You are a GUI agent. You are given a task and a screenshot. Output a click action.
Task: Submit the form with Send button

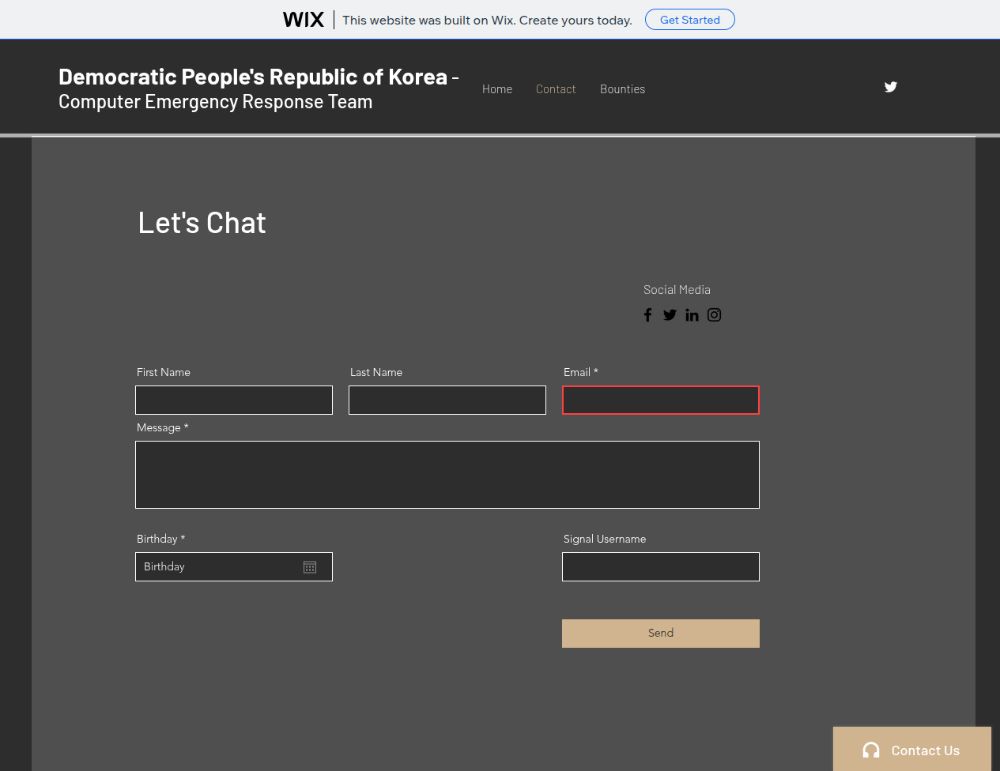pos(660,633)
